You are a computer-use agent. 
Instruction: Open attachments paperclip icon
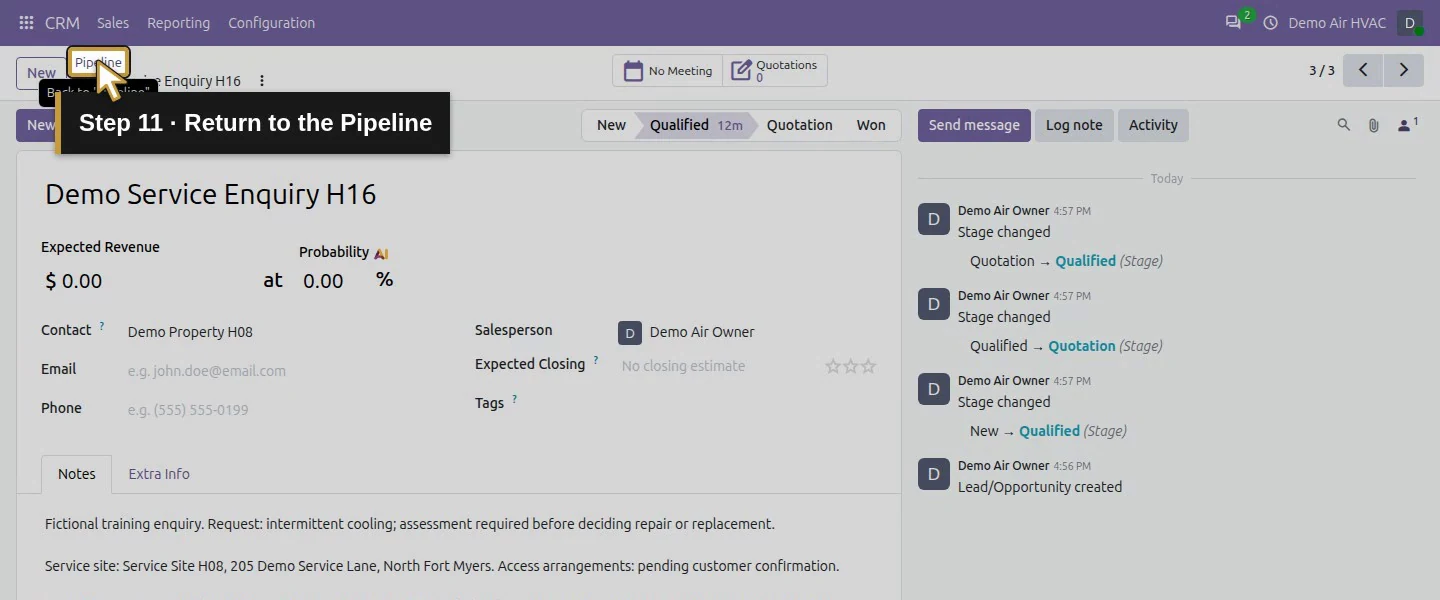tap(1374, 125)
